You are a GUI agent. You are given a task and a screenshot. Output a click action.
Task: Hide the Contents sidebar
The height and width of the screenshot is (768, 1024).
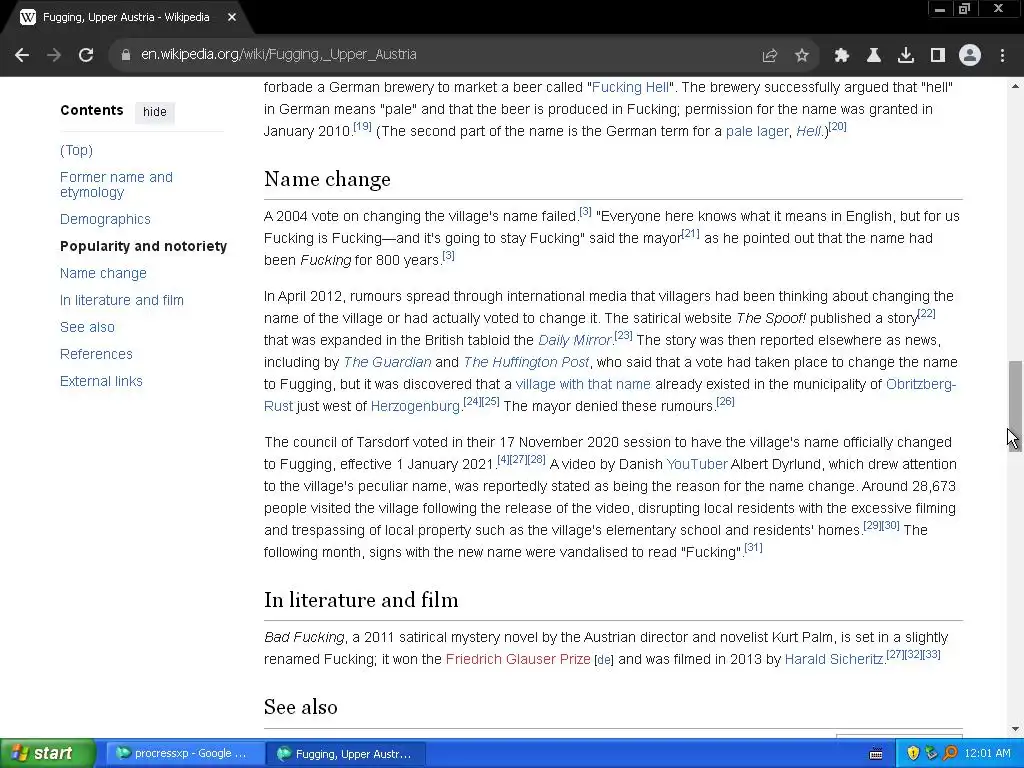[155, 112]
